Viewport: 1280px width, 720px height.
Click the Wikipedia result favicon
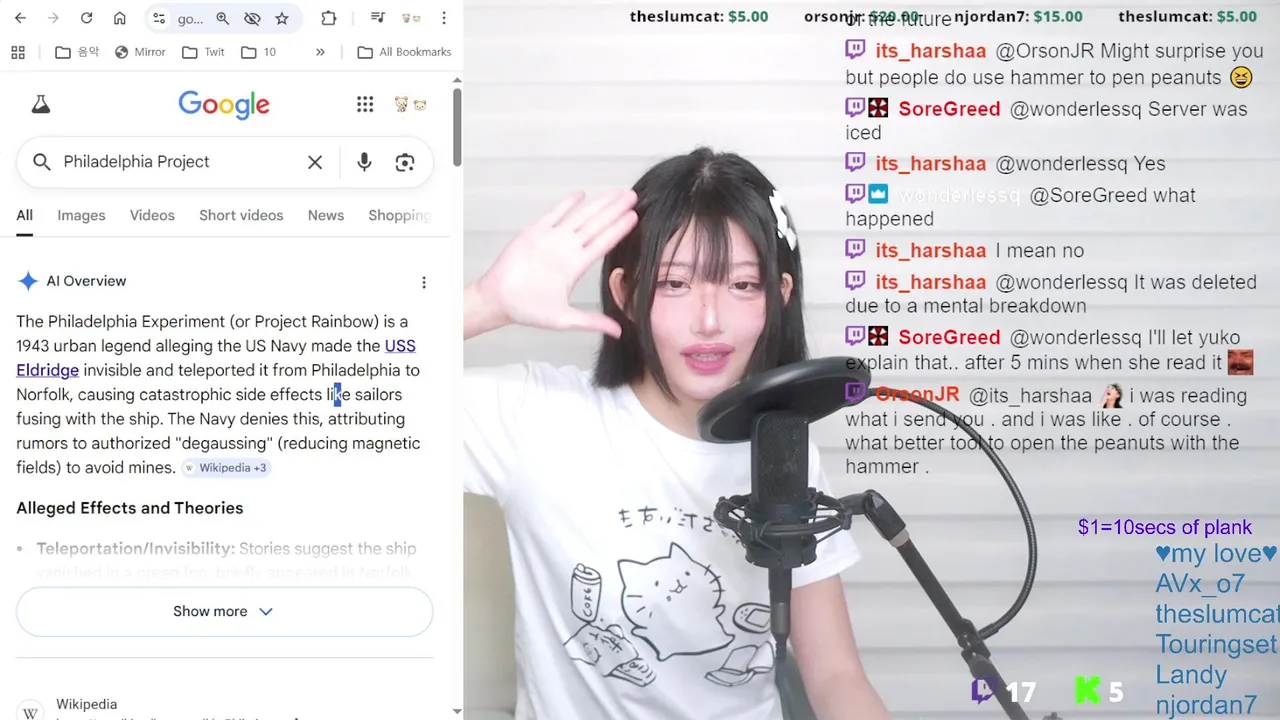30,712
